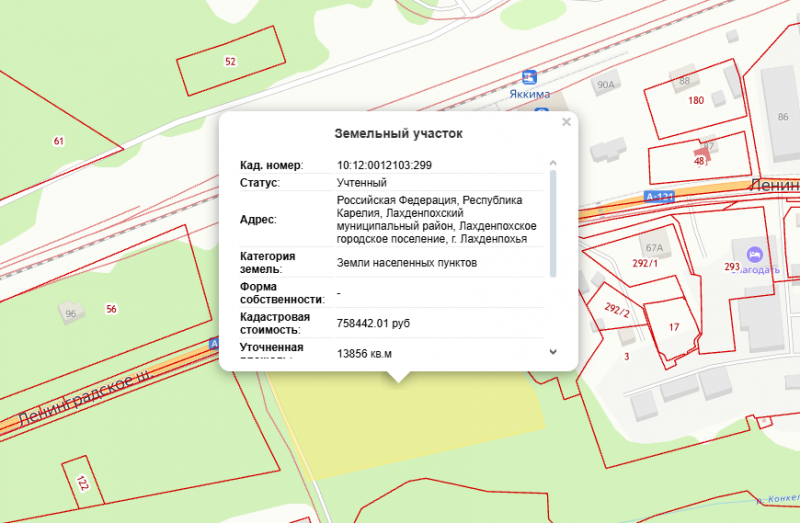Click building 88 on the map
The width and height of the screenshot is (800, 523).
(x=685, y=80)
